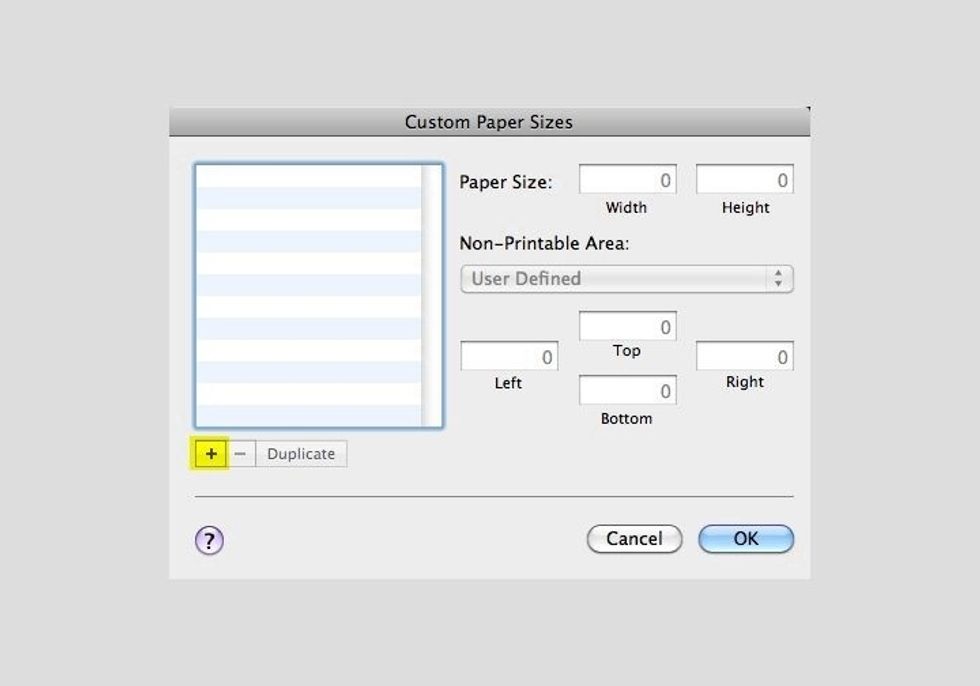Select the Top margin field

tap(627, 327)
